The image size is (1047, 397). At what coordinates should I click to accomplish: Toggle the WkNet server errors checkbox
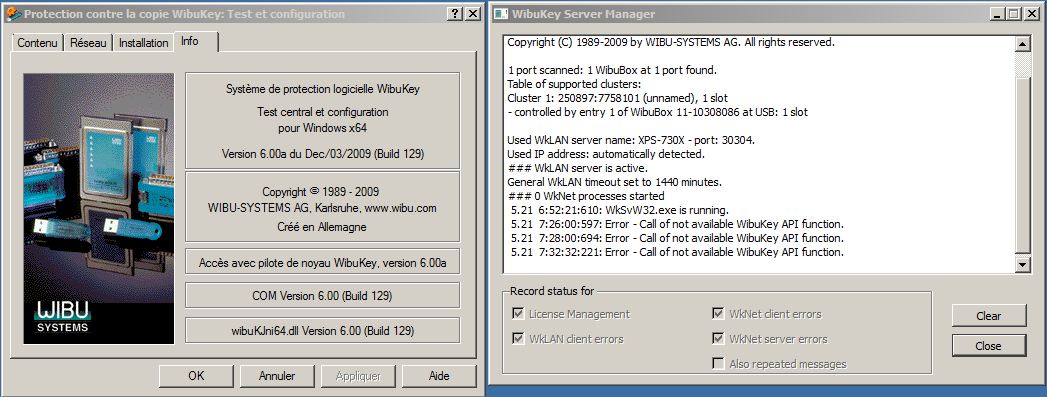point(718,339)
